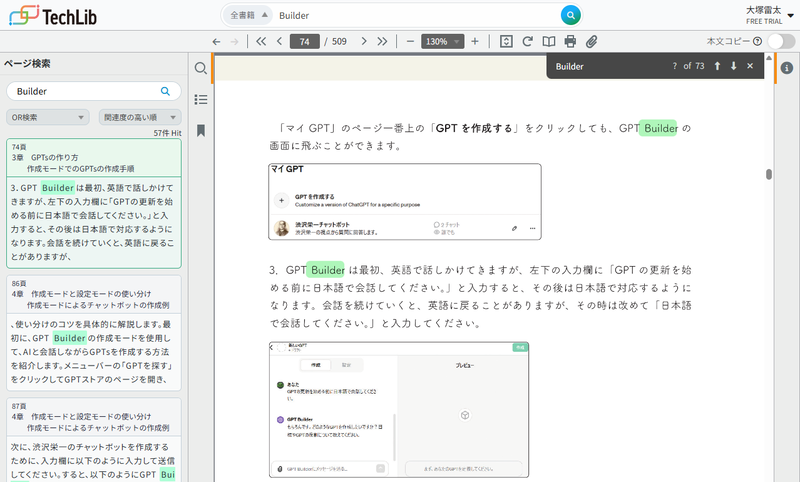The width and height of the screenshot is (800, 482).
Task: Fit page to window height
Action: [506, 41]
